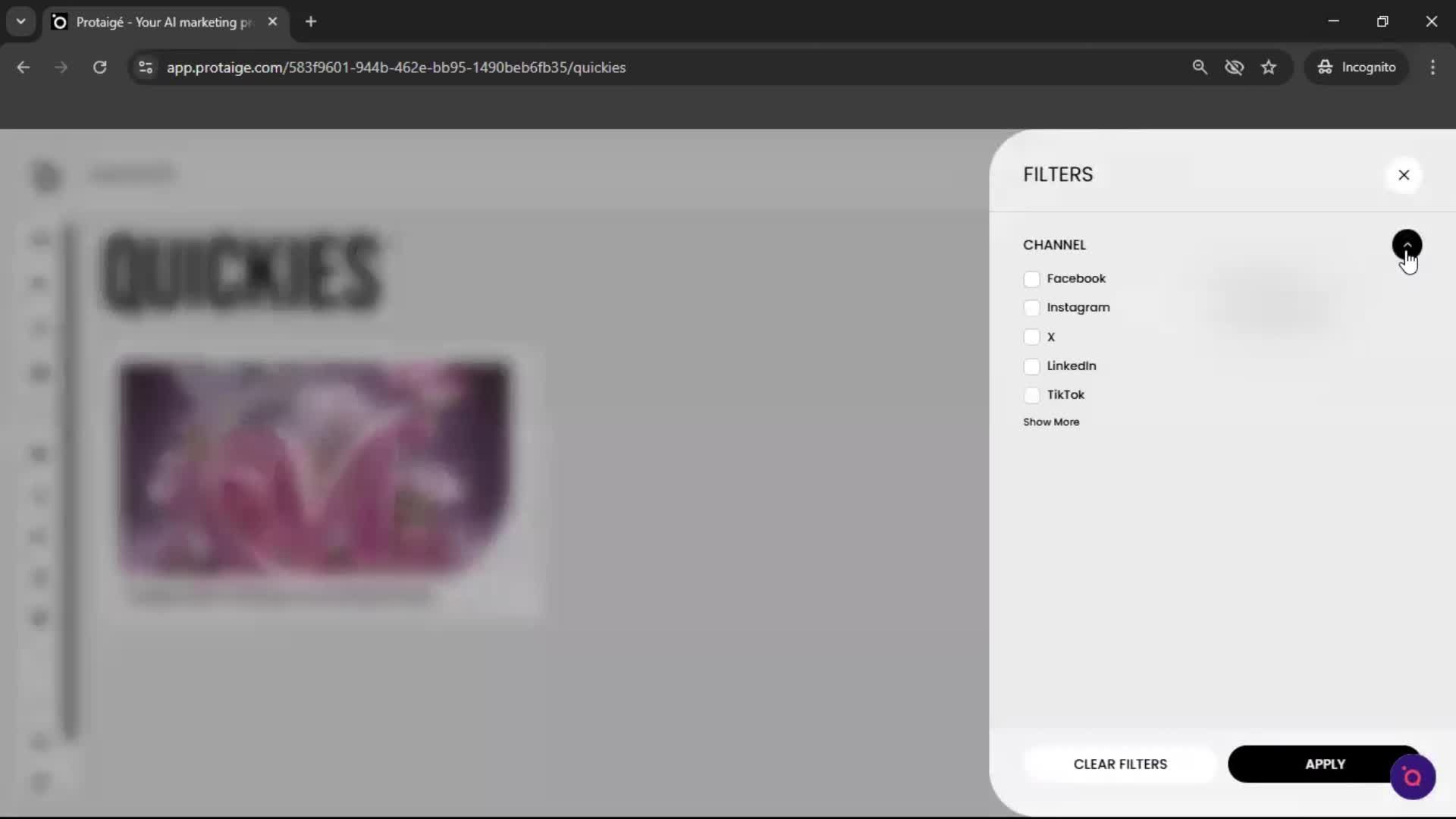
Task: Open the search icon in the address bar
Action: pos(1200,67)
